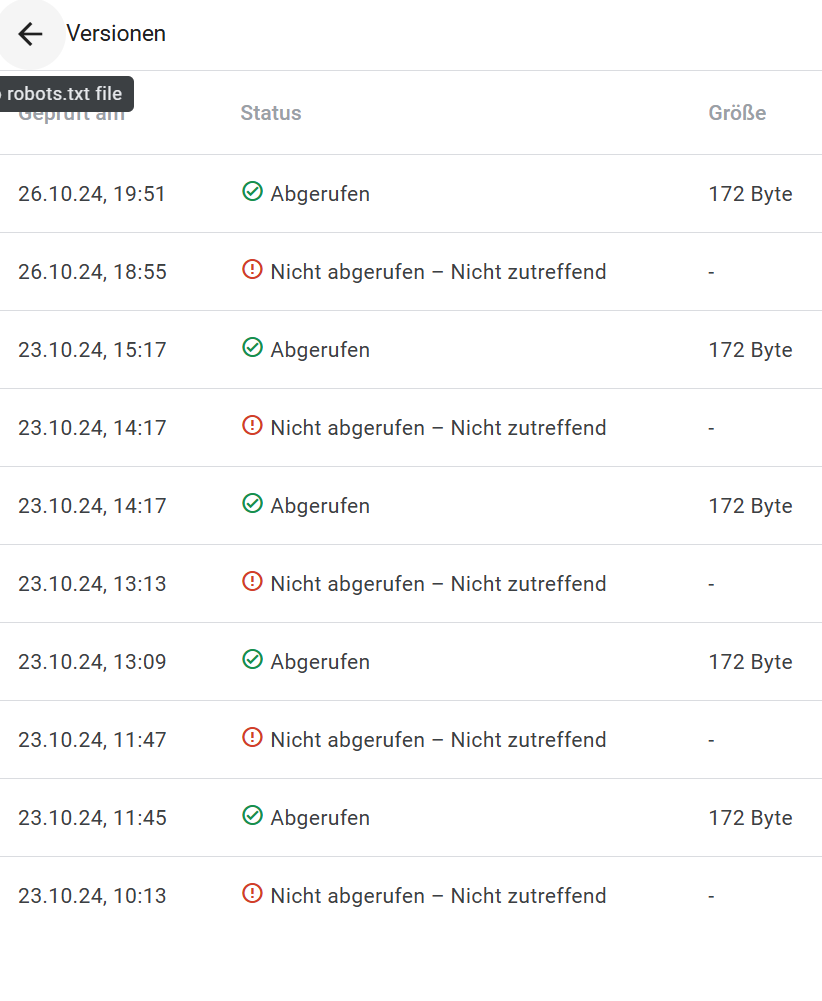Open the Abgerufen entry at 23.10.24, 11:45
Image resolution: width=822 pixels, height=1001 pixels.
click(411, 818)
